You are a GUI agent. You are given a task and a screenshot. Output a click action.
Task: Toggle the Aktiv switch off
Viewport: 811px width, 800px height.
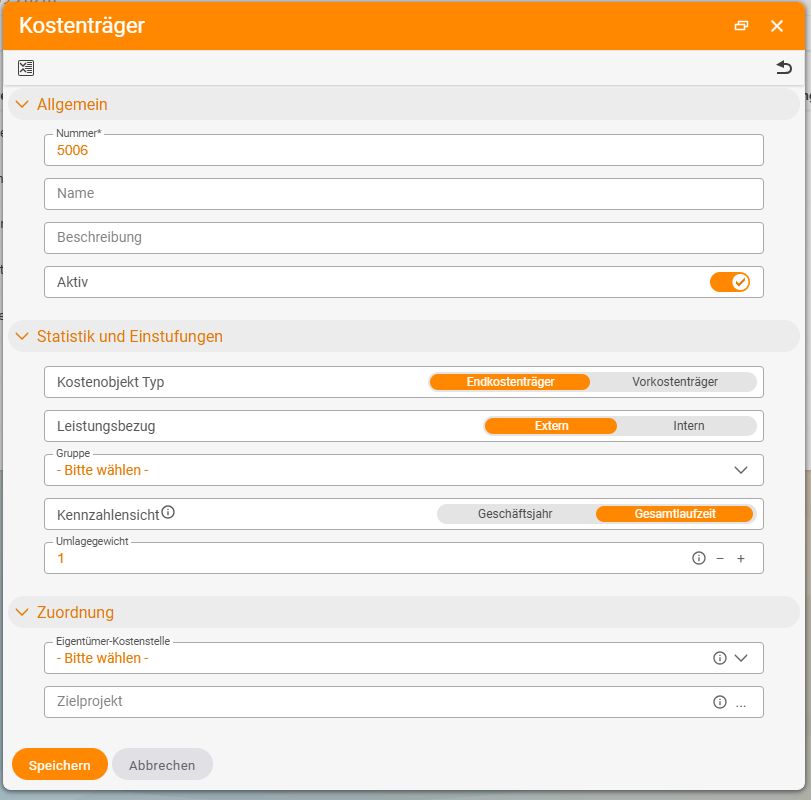click(730, 282)
